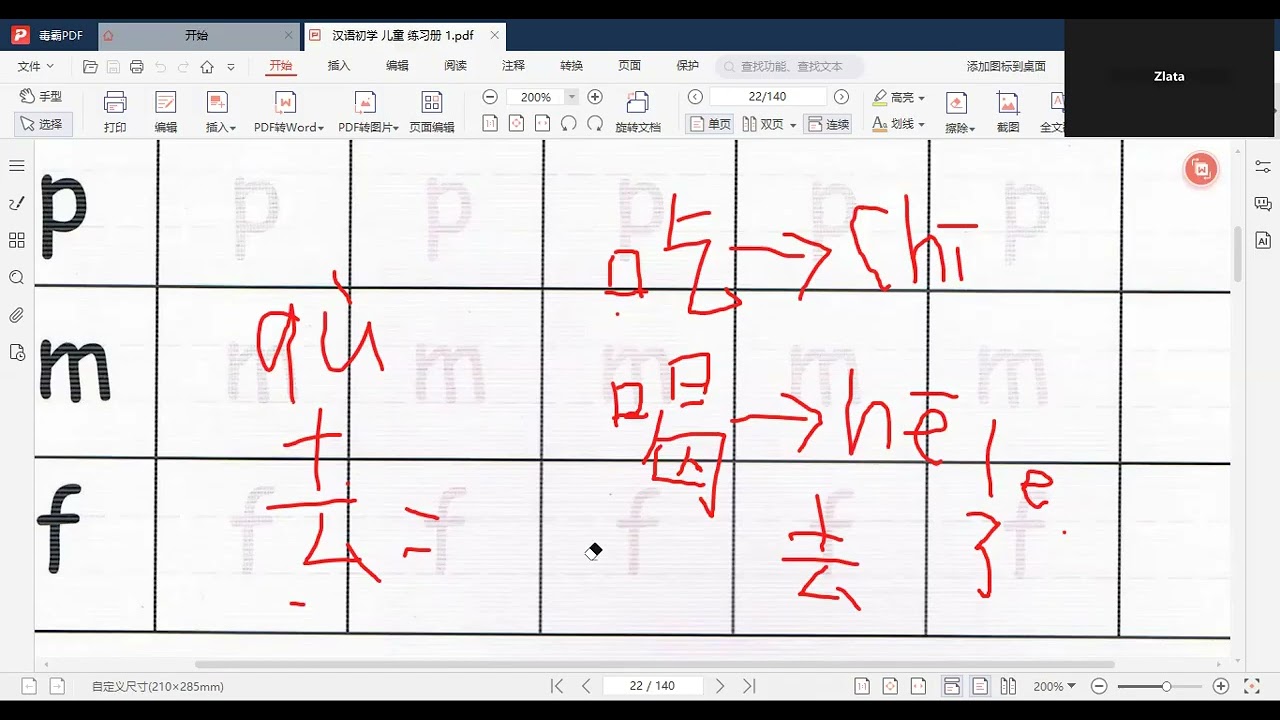Screen dimensions: 1280x720
Task: Click the 页面编辑 button
Action: (x=431, y=111)
